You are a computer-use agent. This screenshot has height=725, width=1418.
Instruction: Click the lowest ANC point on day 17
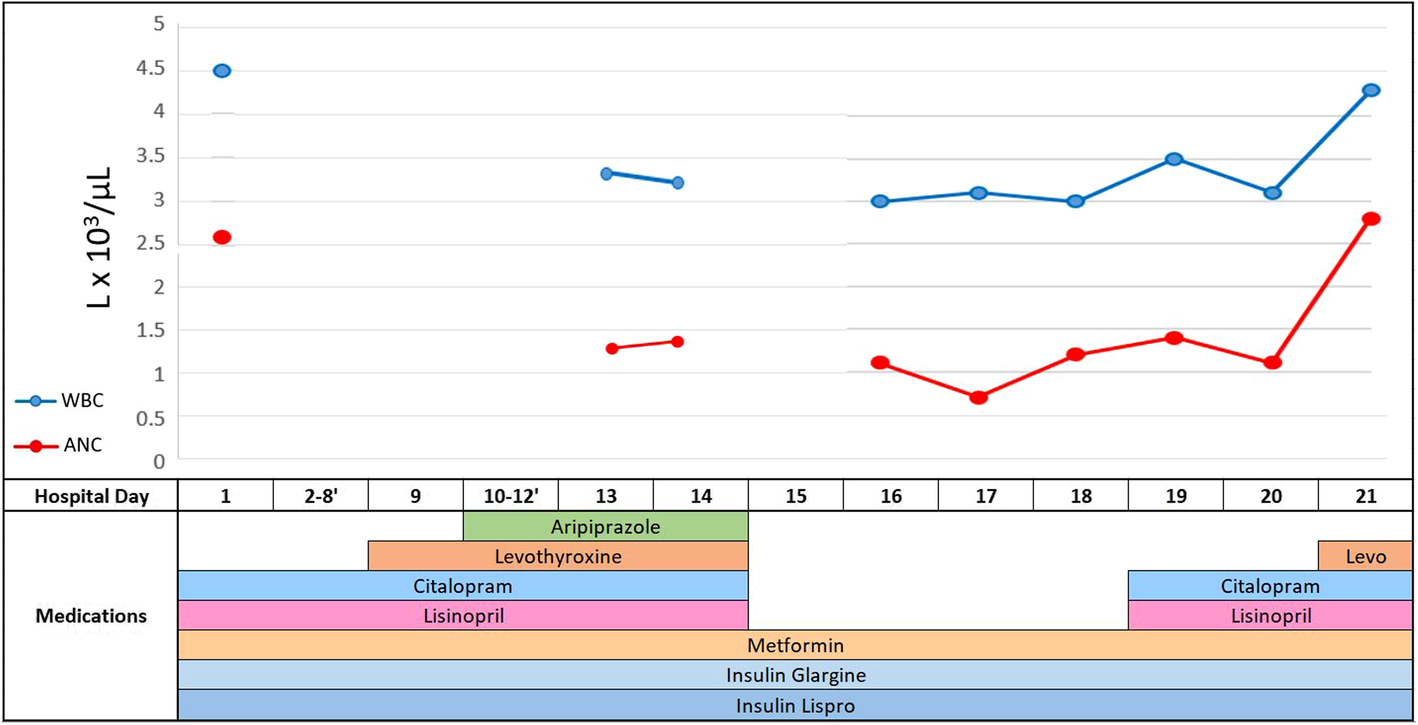pos(979,397)
